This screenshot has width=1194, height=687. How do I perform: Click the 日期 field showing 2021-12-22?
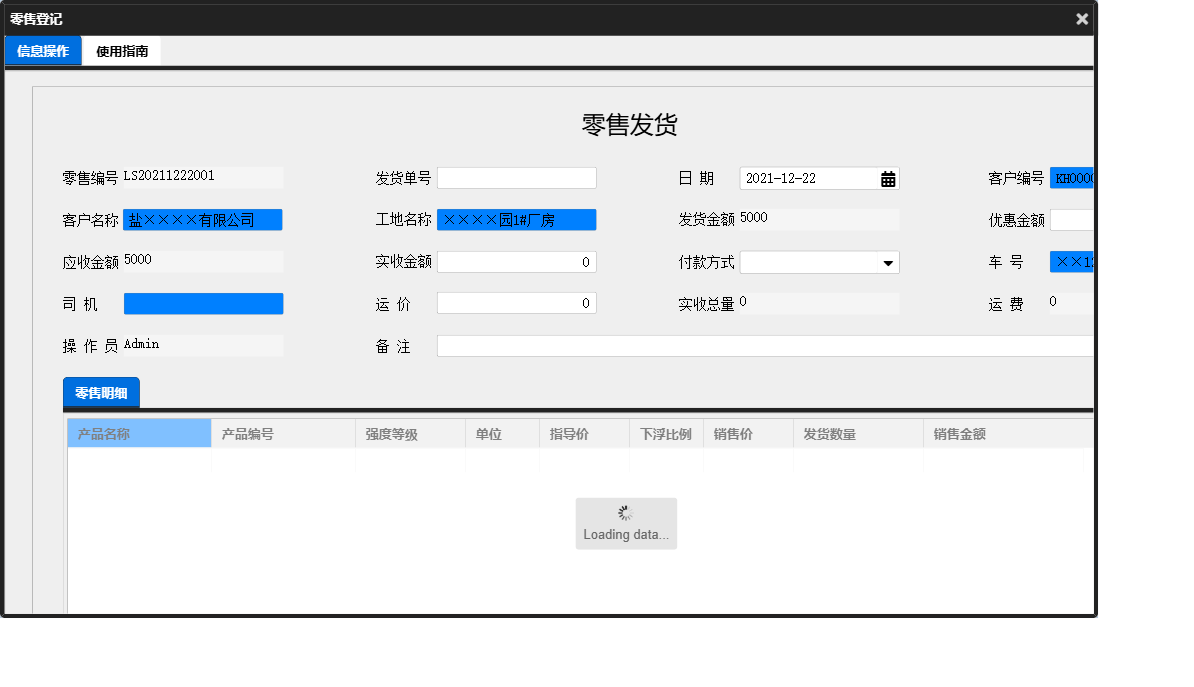(x=805, y=177)
